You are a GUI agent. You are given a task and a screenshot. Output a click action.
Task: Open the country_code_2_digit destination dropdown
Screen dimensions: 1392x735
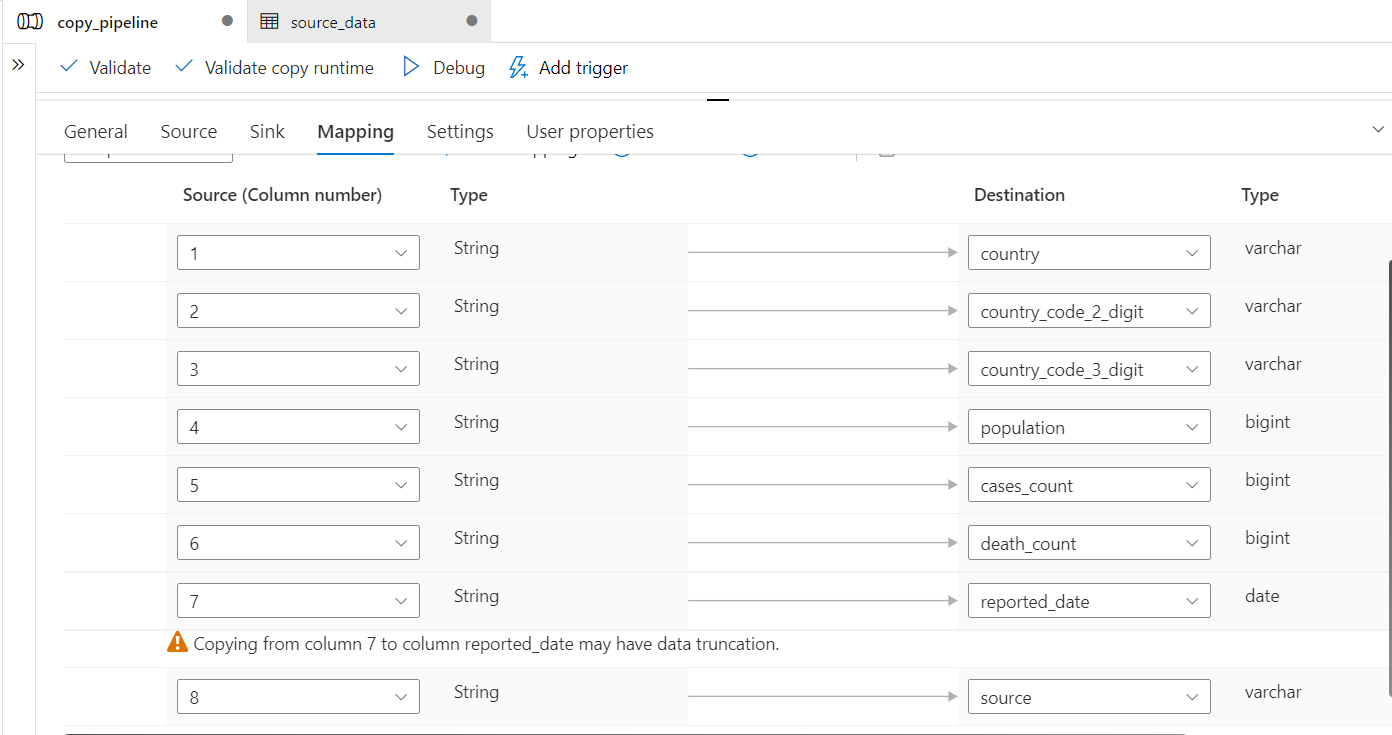(x=1089, y=311)
